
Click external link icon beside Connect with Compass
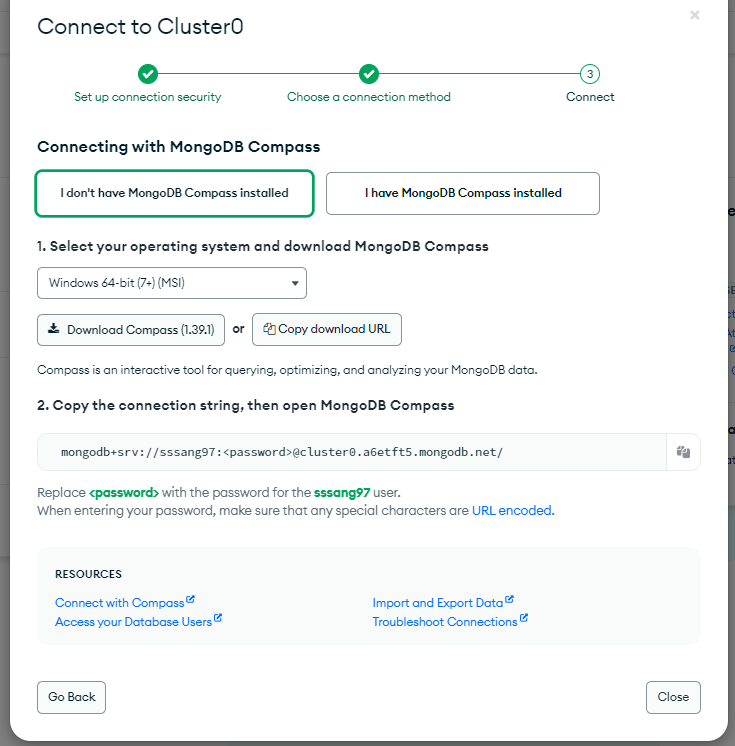coord(190,600)
